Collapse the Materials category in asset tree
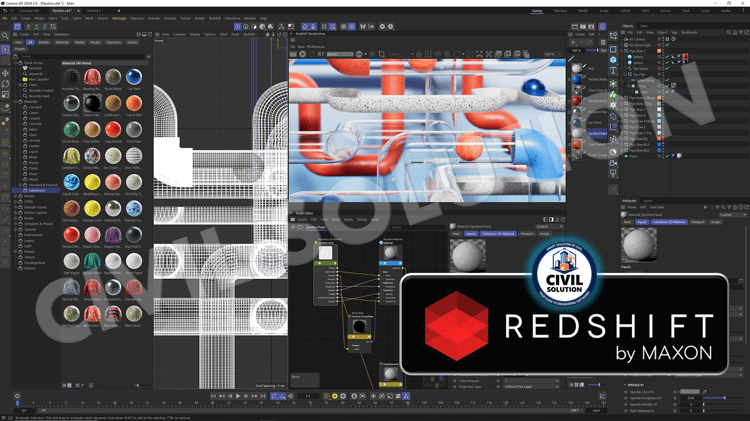The width and height of the screenshot is (750, 421). tap(15, 101)
